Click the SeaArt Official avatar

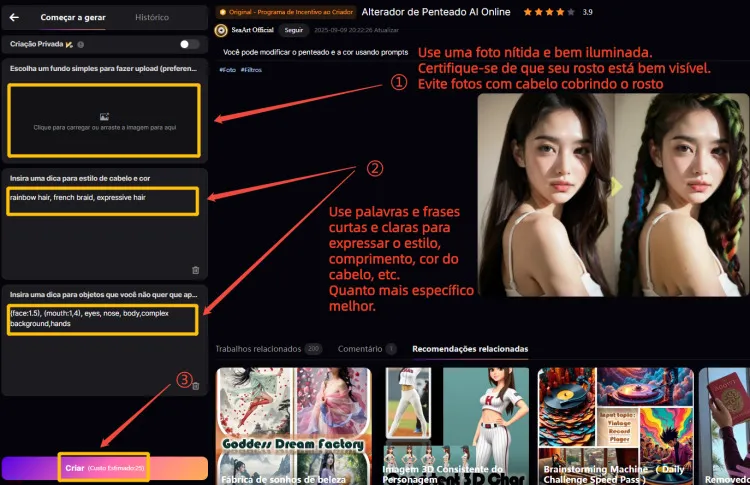click(x=222, y=30)
